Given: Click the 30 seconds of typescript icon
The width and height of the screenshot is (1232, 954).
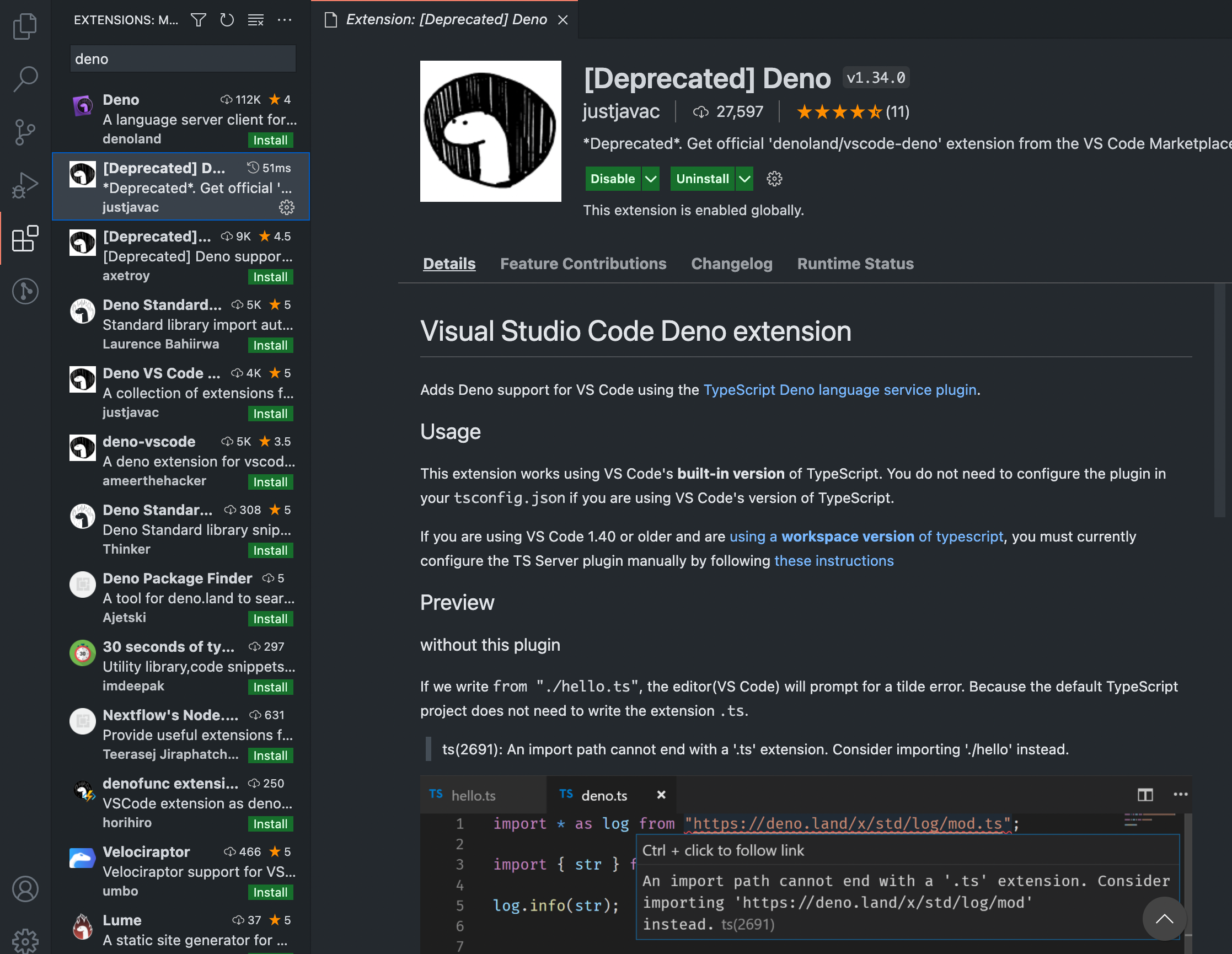Looking at the screenshot, I should click(82, 653).
